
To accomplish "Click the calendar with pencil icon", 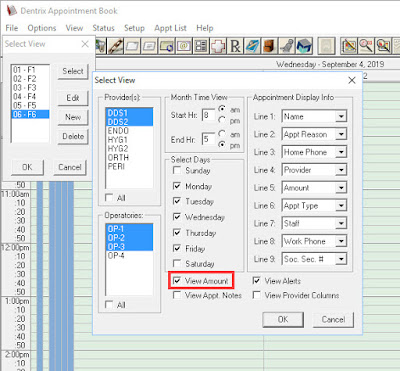I will tap(349, 46).
